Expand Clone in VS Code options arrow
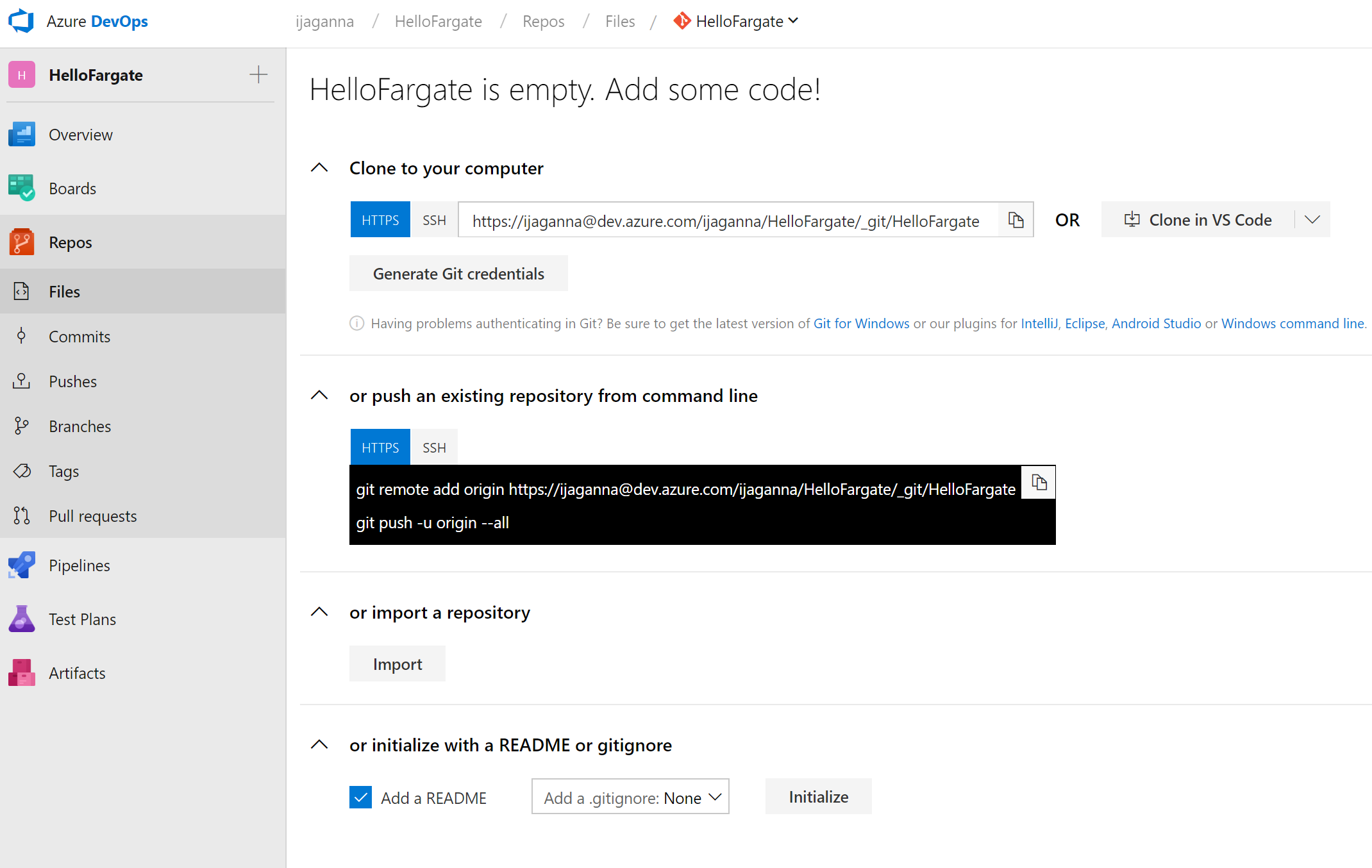The height and width of the screenshot is (868, 1372). point(1312,220)
